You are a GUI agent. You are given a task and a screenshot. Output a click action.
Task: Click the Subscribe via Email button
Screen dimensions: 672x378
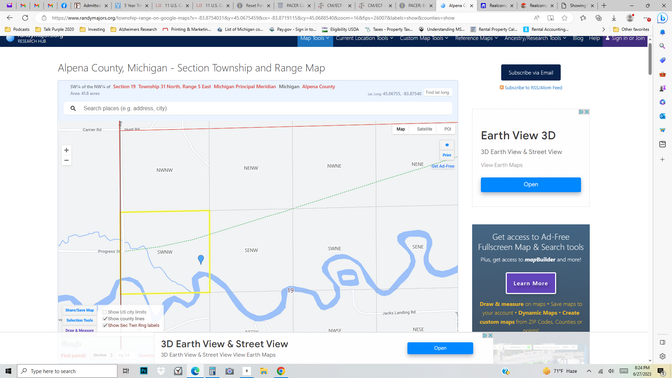[x=531, y=72]
